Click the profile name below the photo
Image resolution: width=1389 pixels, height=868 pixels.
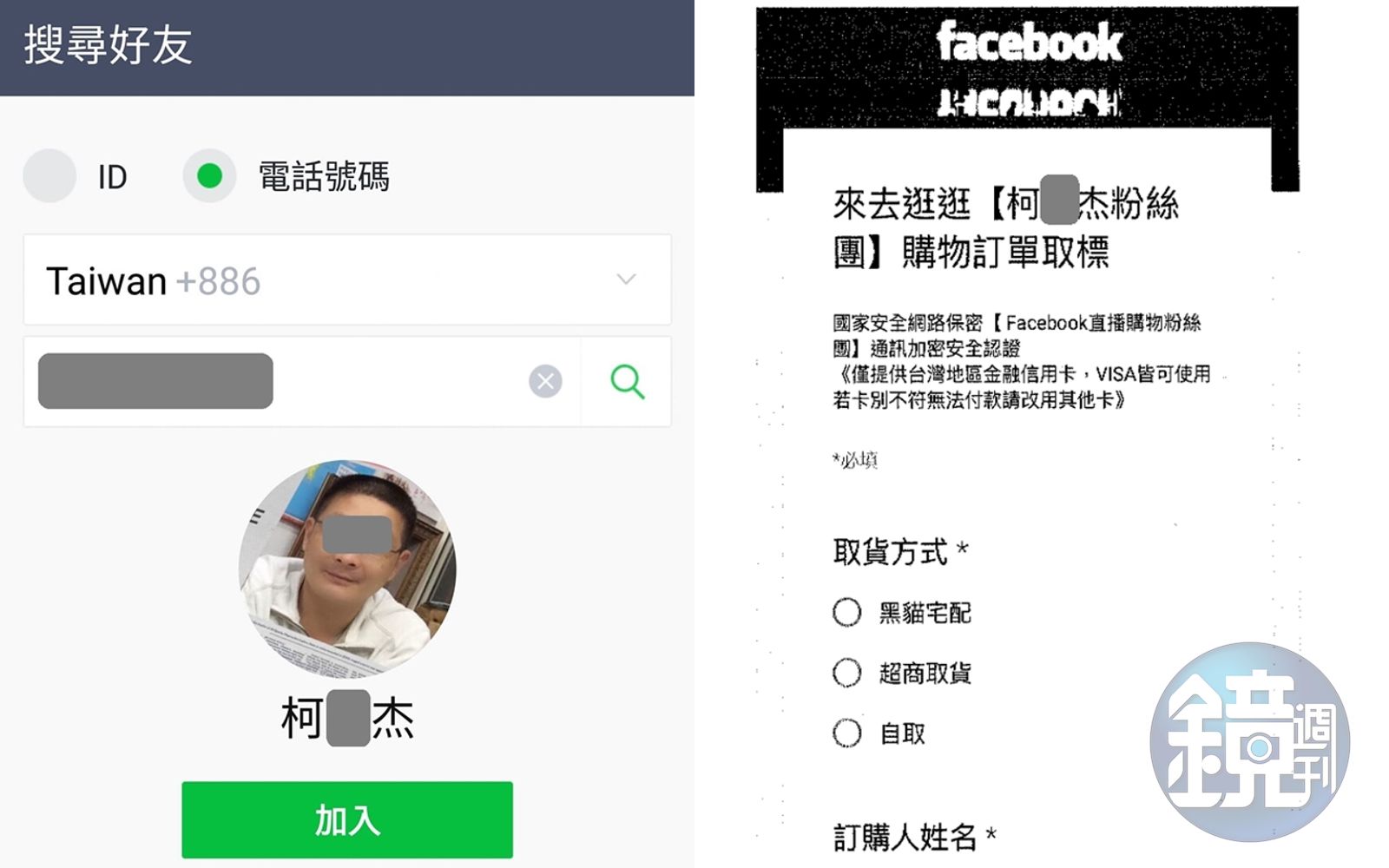coord(347,718)
